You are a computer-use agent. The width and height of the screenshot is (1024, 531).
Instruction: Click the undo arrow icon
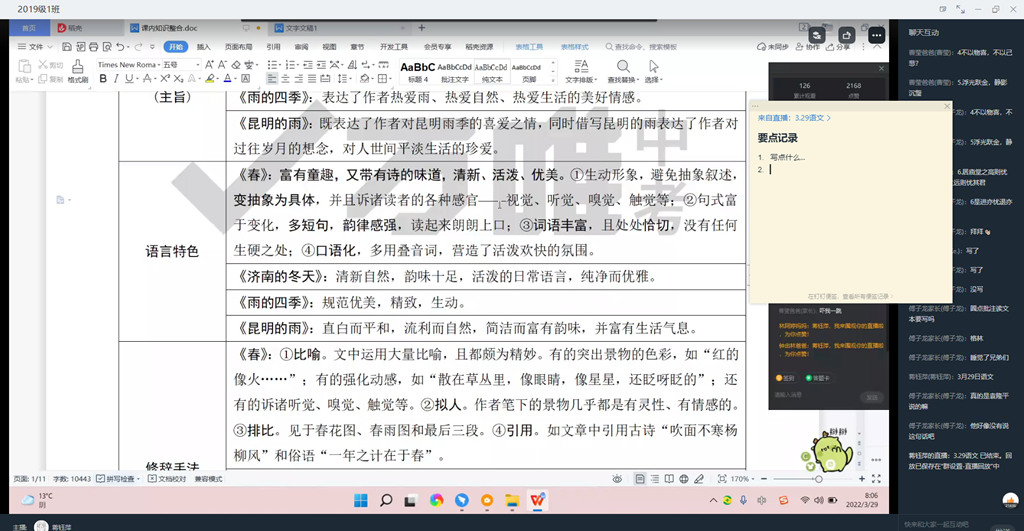pos(122,47)
